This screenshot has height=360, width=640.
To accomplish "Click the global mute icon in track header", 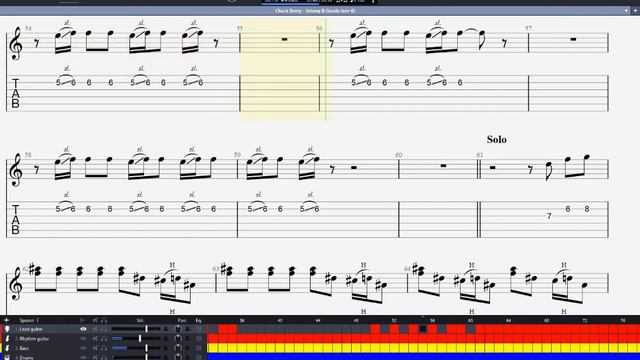I will click(x=95, y=320).
